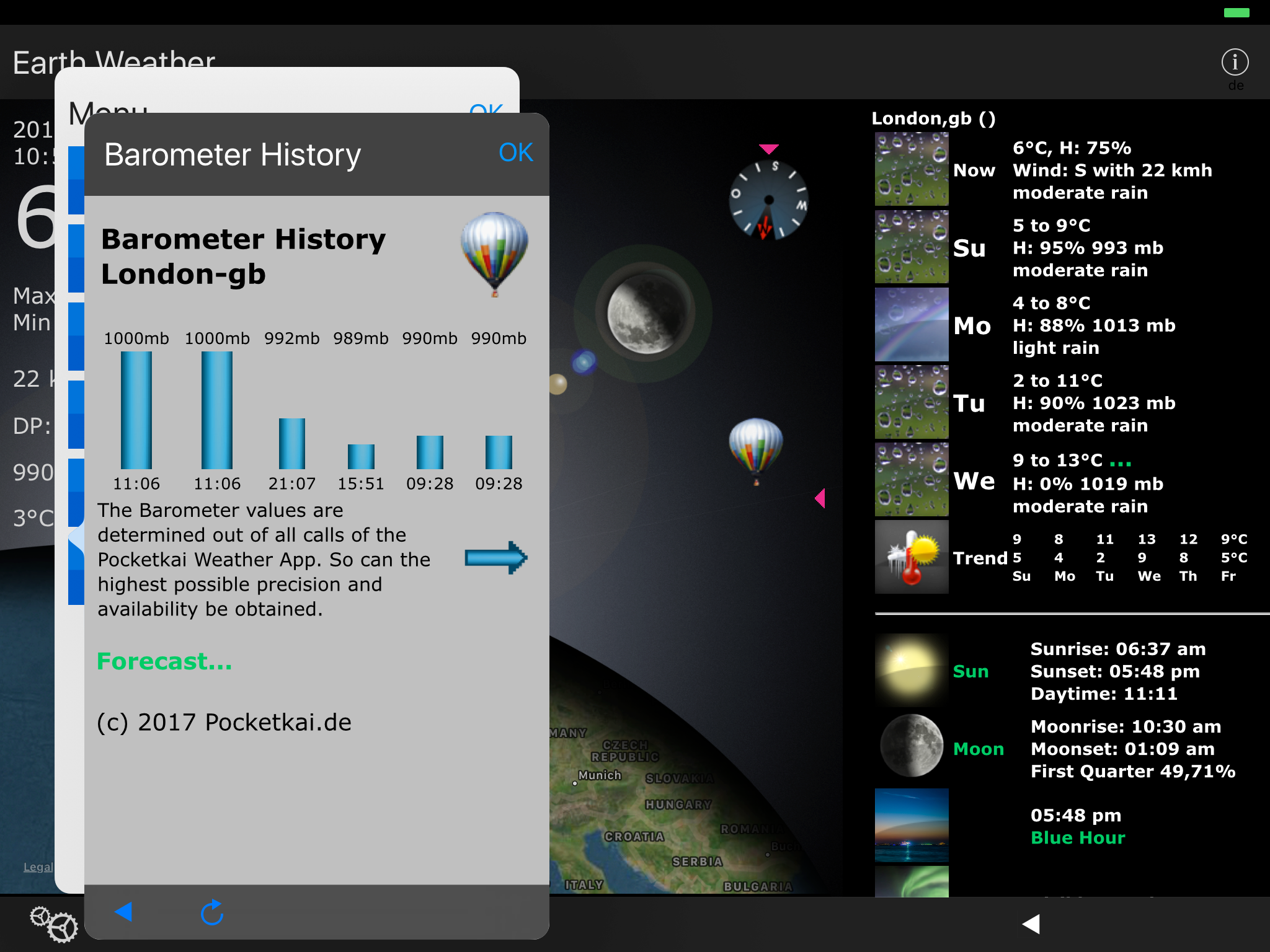1270x952 pixels.
Task: Tap the green dots after 9 to 13°C
Action: 1121,464
